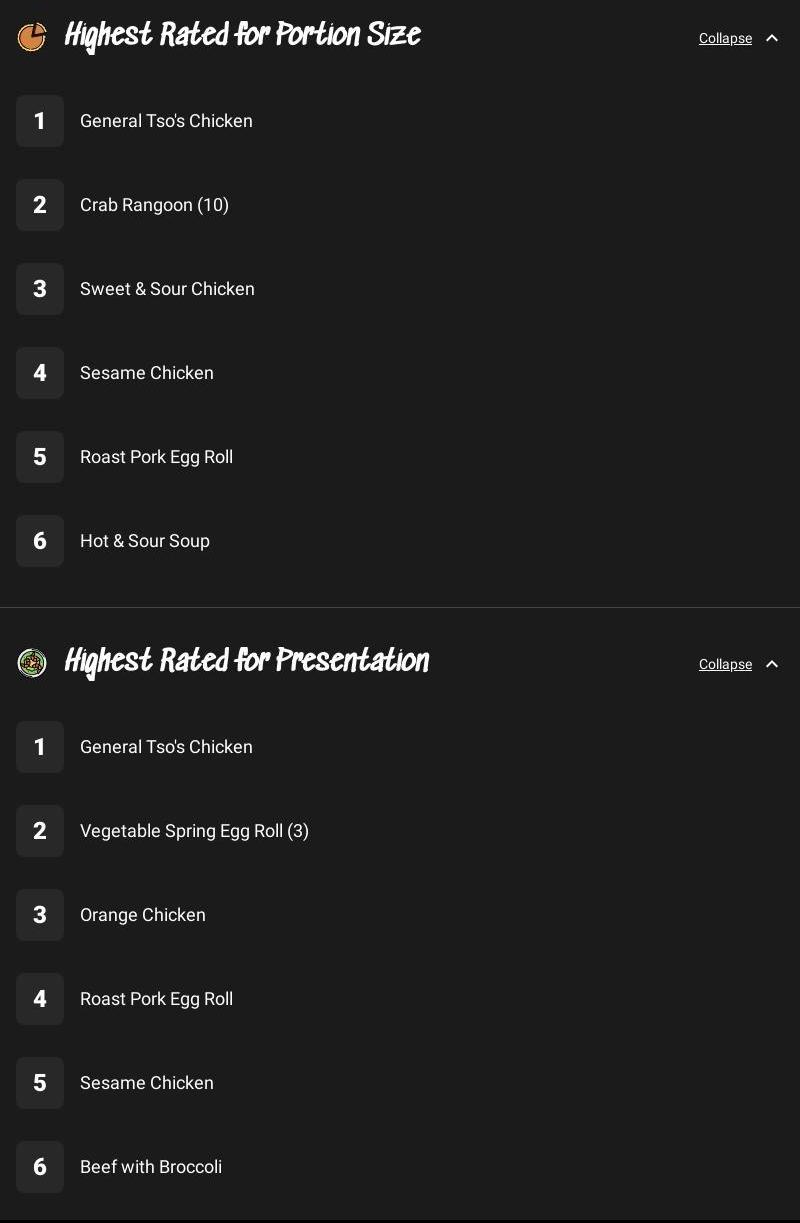Open General Tso's Chicken in Portion Size
800x1223 pixels.
click(x=166, y=121)
